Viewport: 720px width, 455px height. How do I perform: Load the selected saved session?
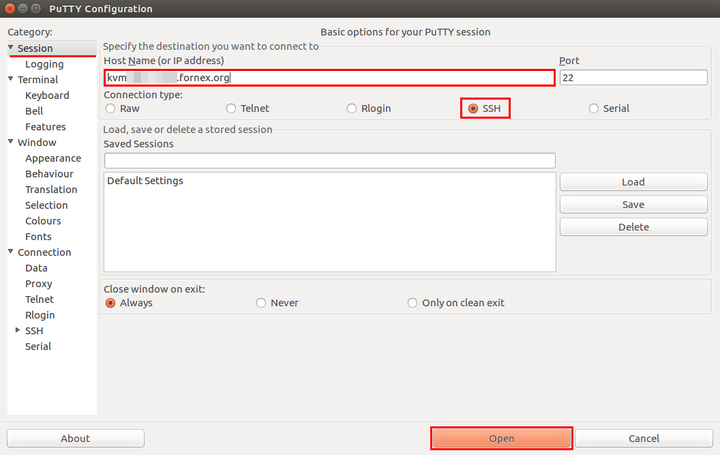633,182
